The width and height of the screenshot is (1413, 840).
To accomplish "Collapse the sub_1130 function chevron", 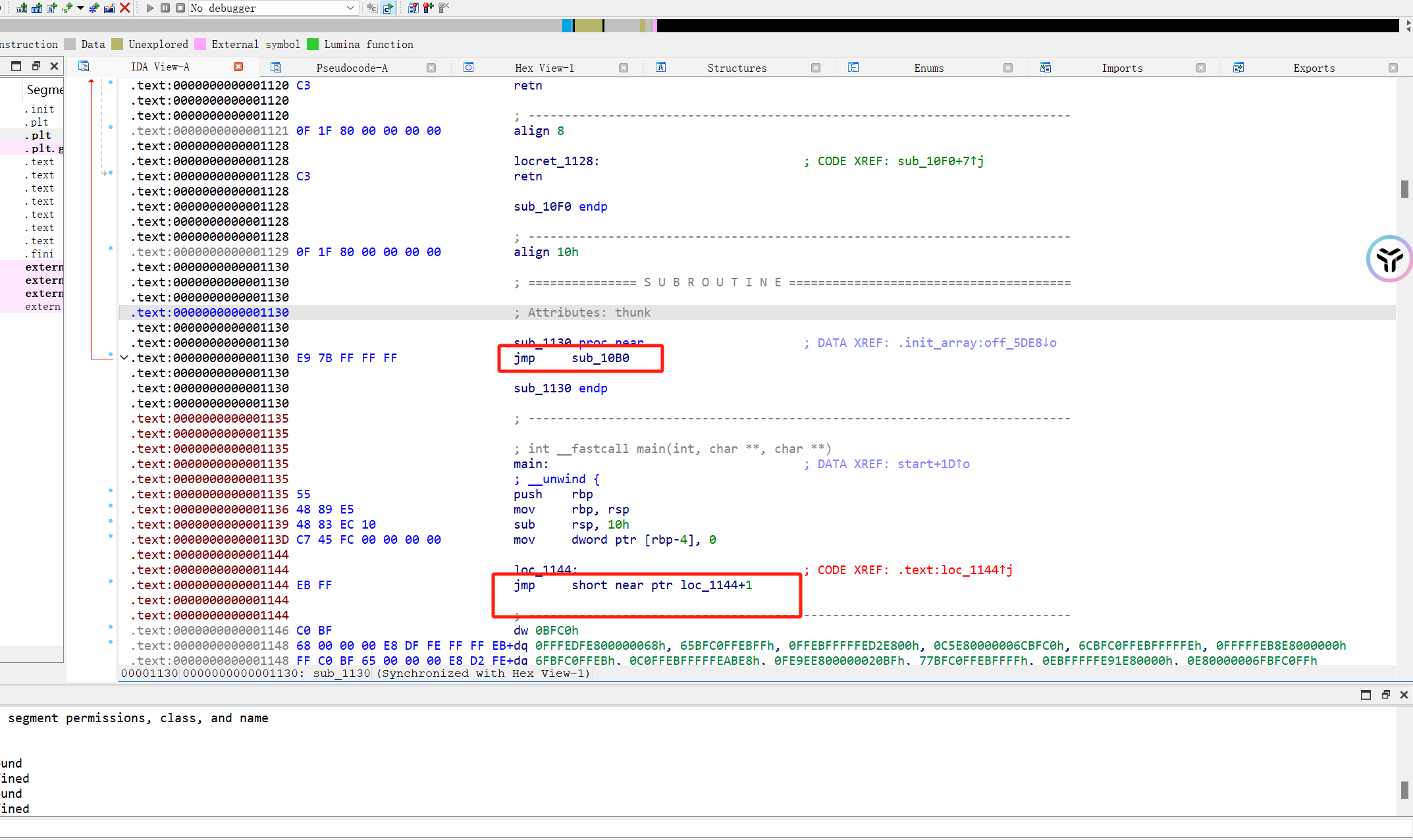I will 124,357.
